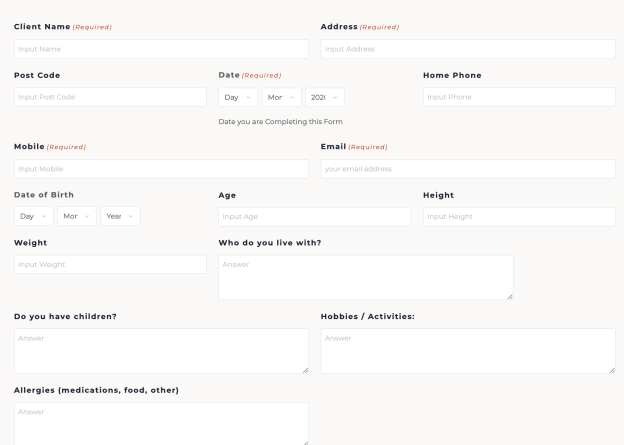Focus the Hobbies / Activities textarea
Screen dimensions: 624x445
click(x=467, y=351)
